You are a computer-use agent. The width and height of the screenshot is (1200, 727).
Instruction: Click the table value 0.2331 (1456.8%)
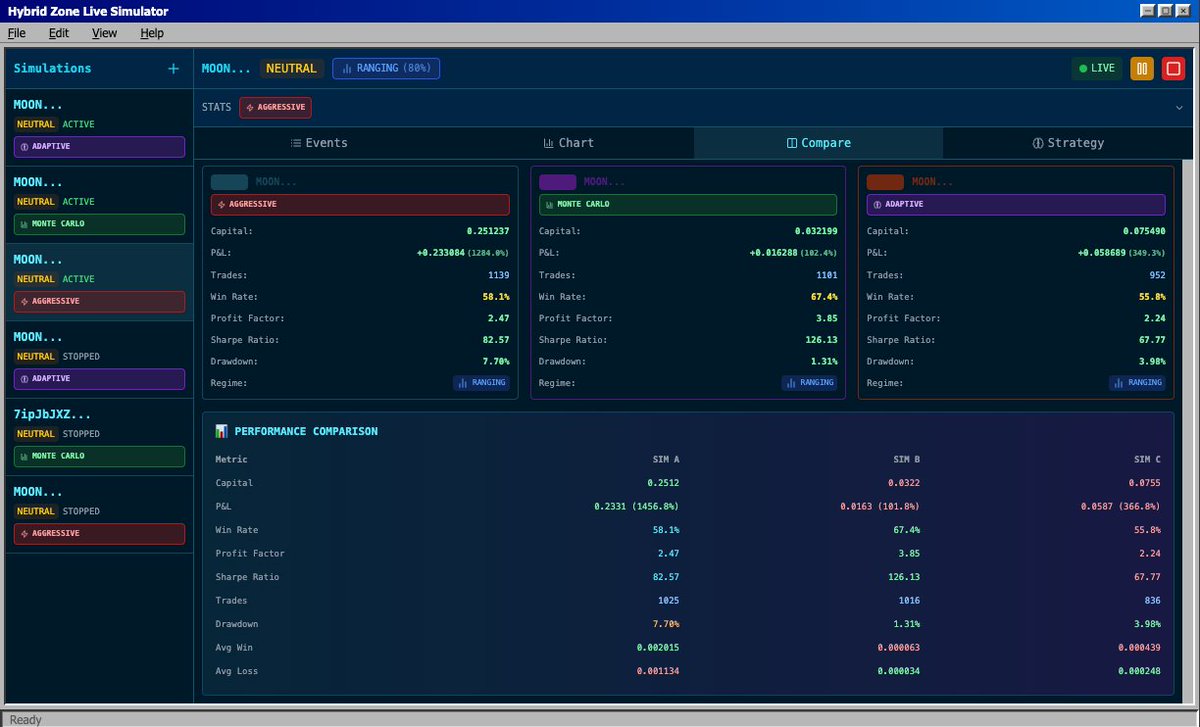[x=637, y=507]
